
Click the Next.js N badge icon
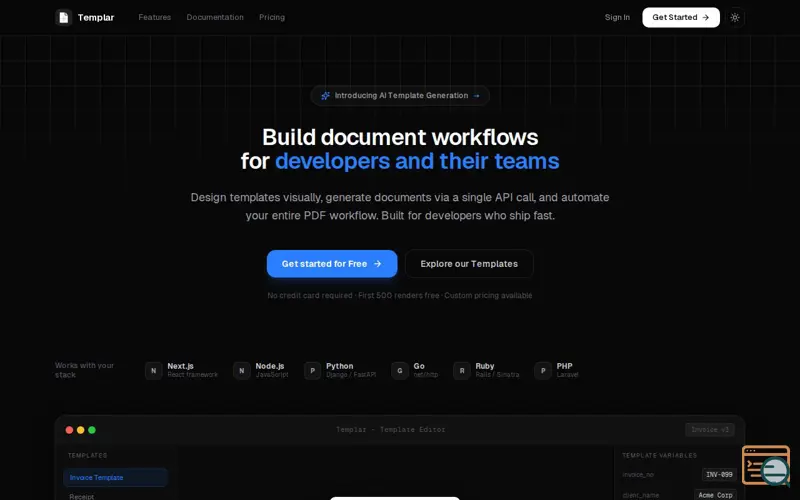tap(154, 370)
